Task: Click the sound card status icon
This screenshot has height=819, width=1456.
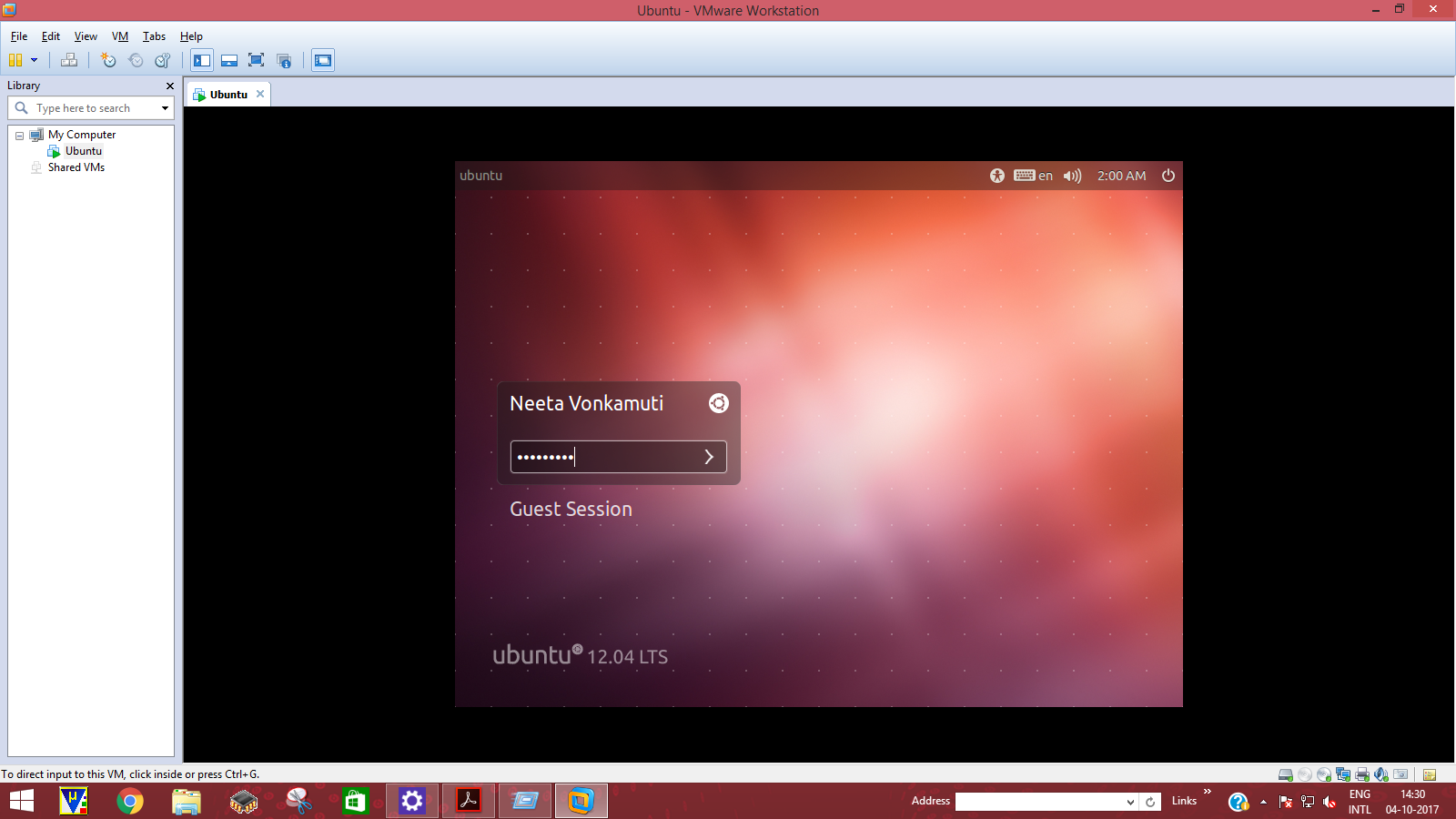Action: [1381, 774]
